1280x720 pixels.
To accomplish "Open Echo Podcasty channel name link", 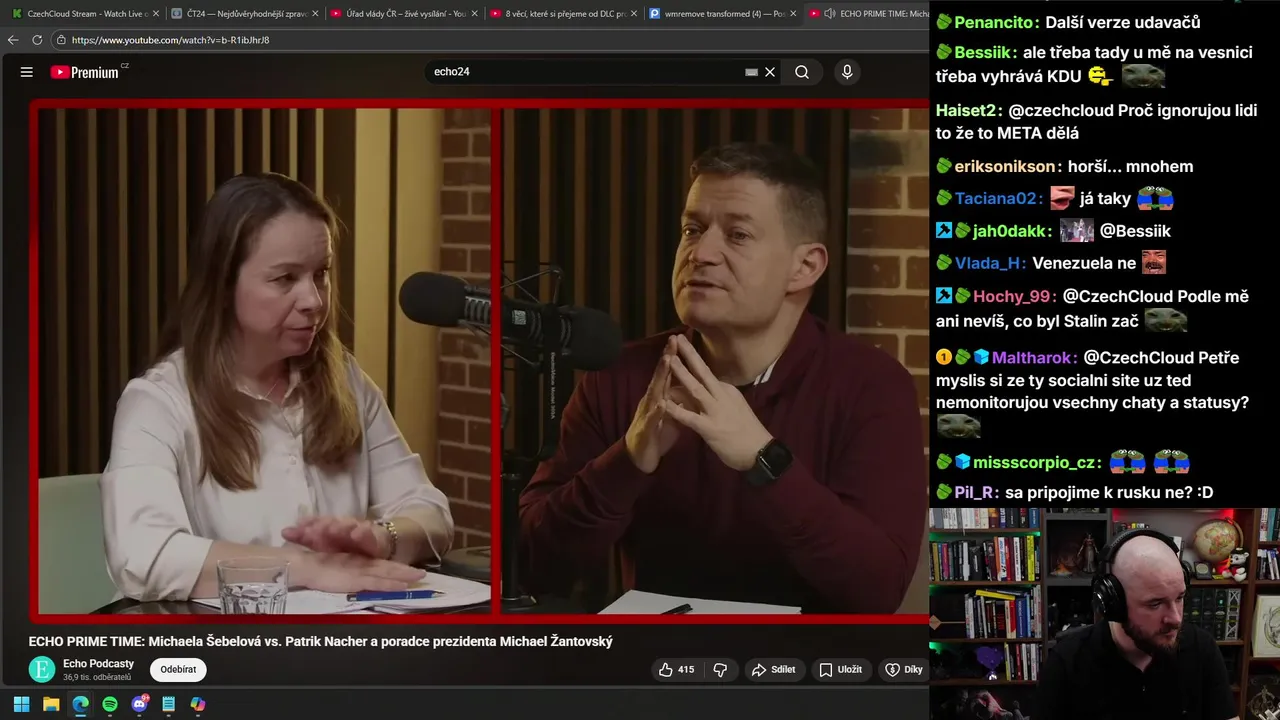I will (98, 663).
